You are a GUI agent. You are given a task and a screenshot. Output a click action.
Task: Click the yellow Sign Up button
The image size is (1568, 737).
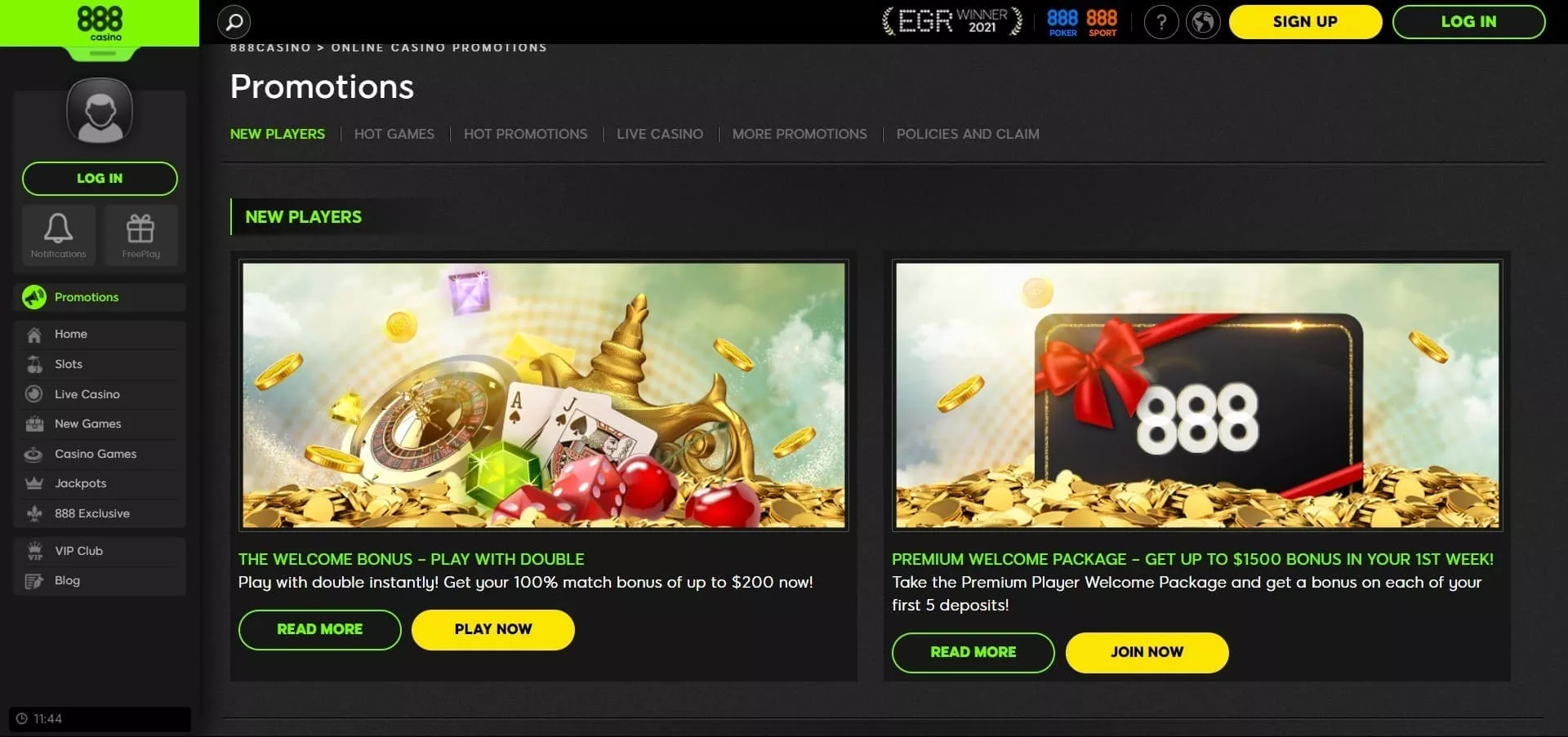coord(1305,22)
